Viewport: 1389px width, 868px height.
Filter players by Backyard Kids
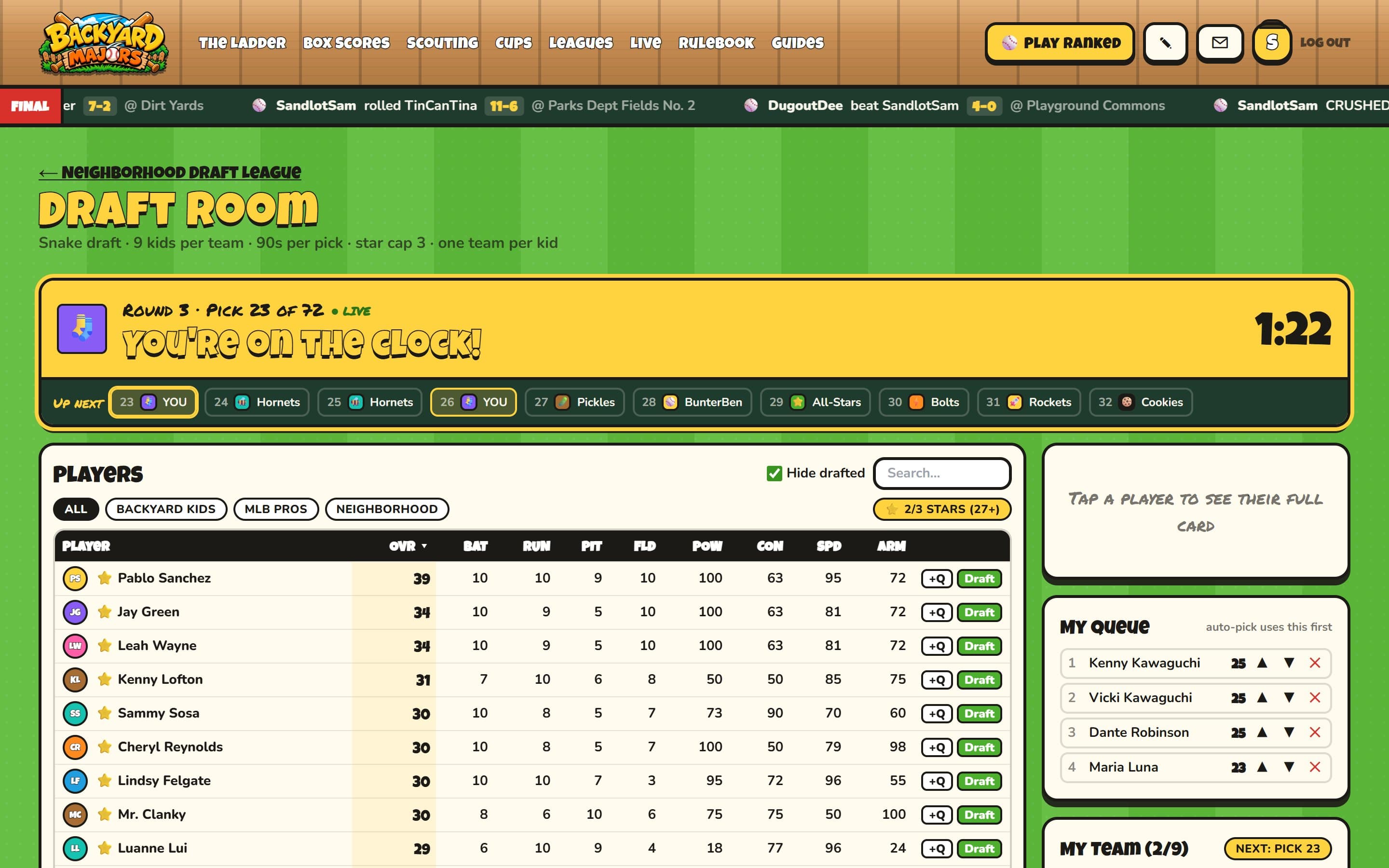(x=166, y=509)
